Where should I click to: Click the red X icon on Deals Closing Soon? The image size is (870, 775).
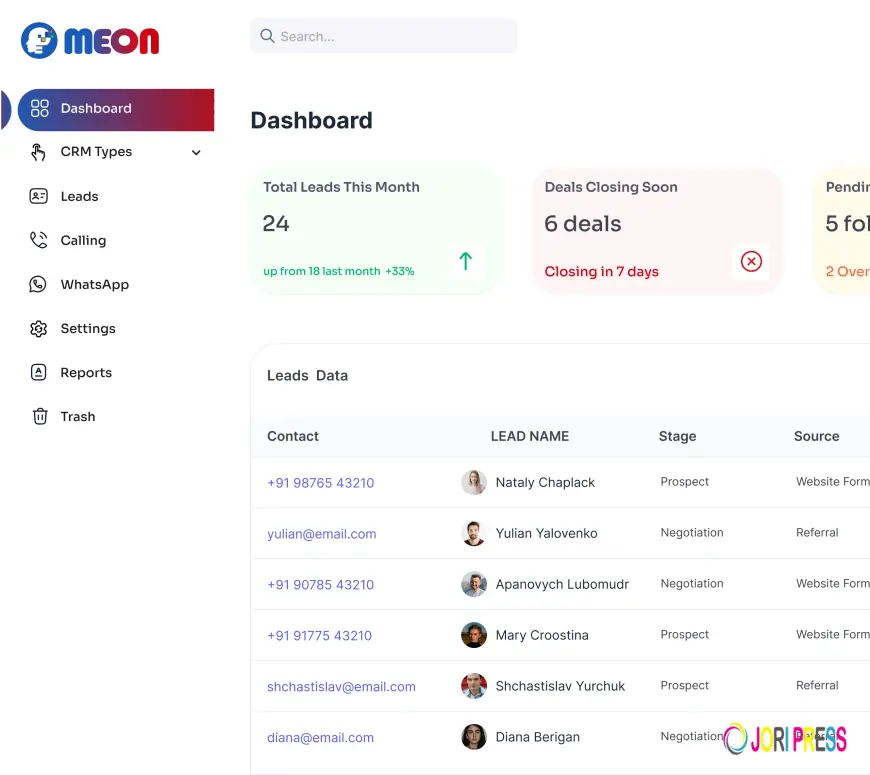point(751,261)
